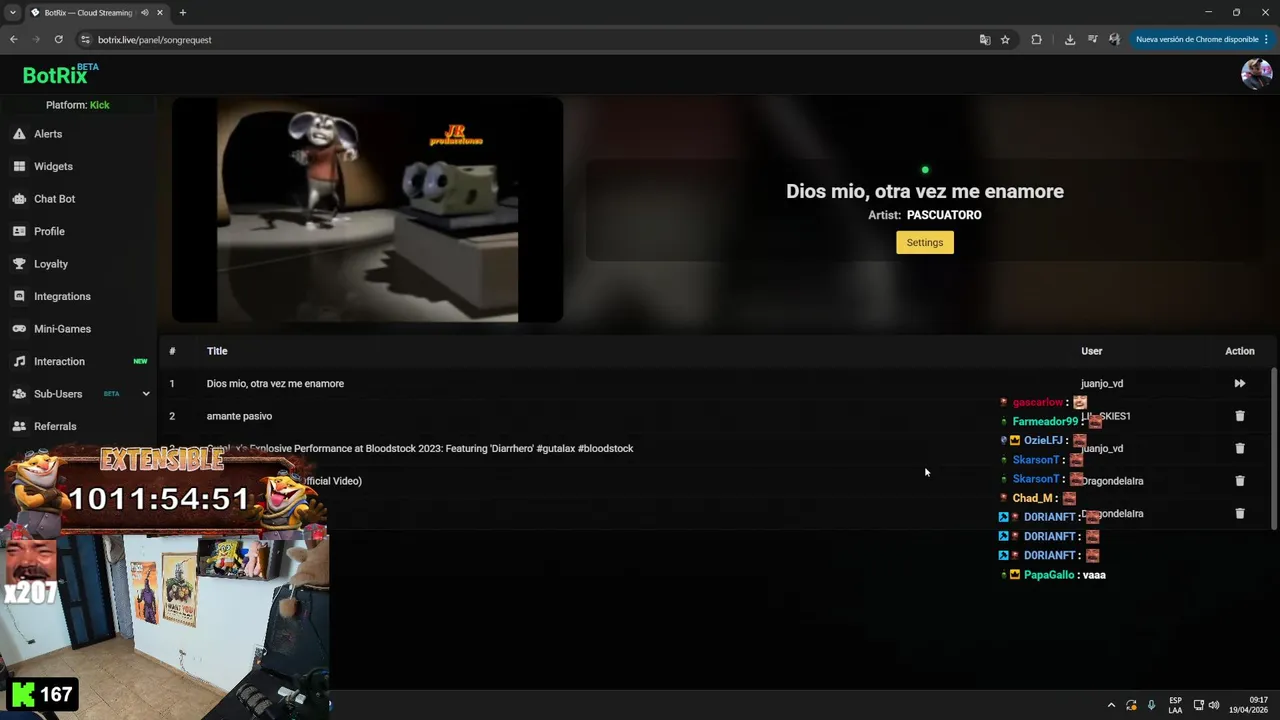Open the Mini-Games section
The image size is (1280, 720).
[x=62, y=329]
